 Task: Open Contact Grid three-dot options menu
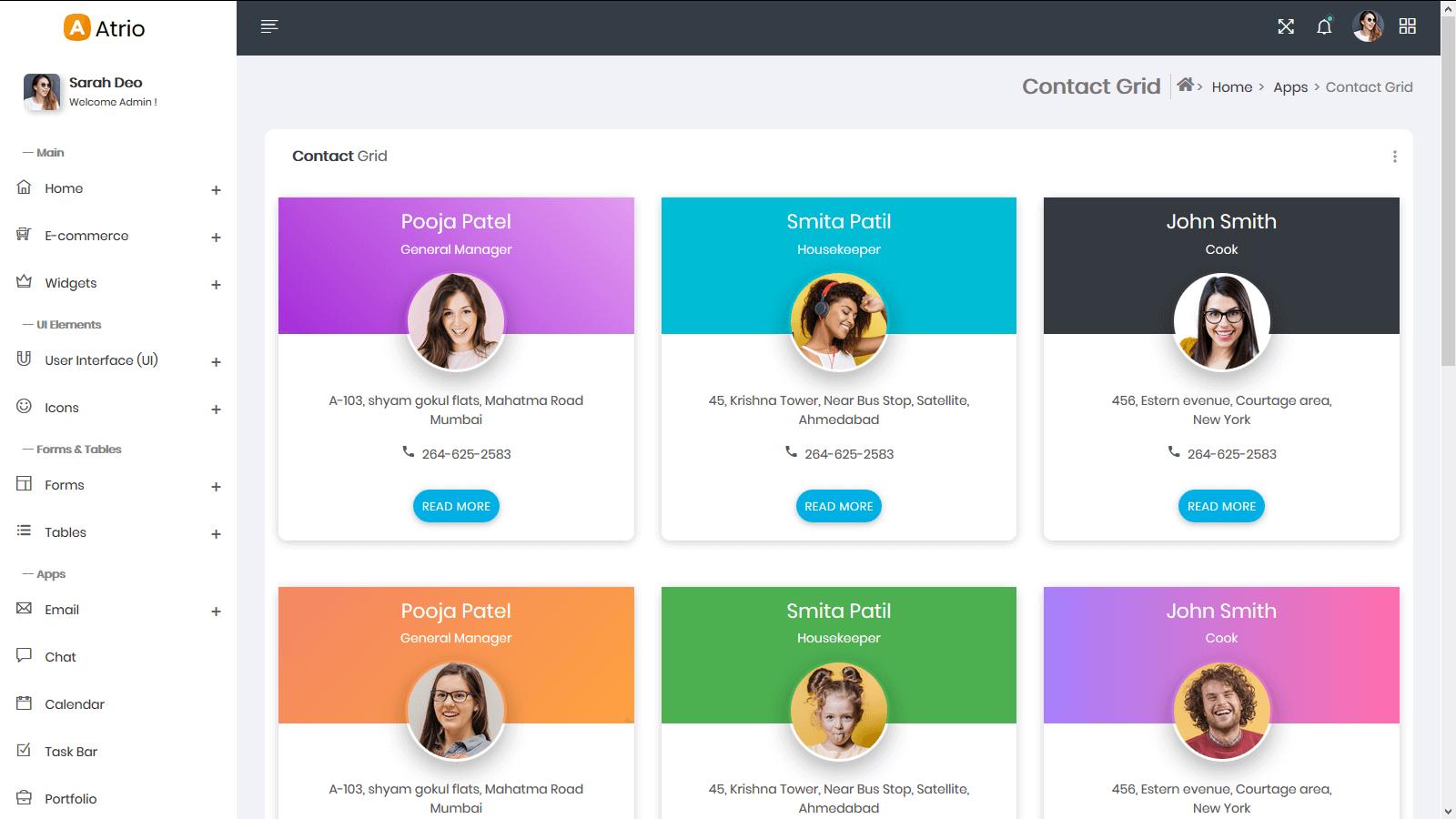(1394, 157)
